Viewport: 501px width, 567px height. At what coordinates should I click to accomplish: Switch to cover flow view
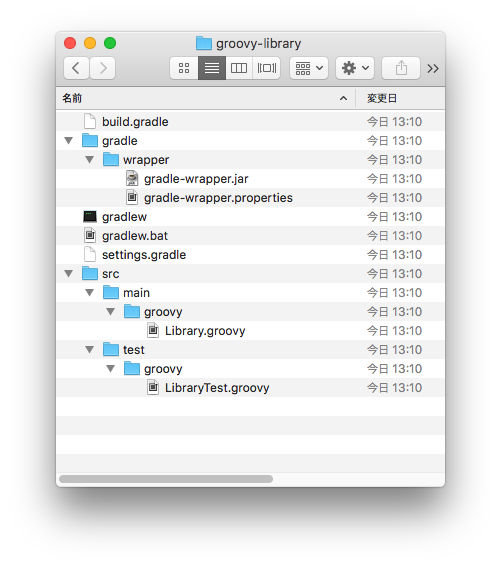(x=267, y=68)
